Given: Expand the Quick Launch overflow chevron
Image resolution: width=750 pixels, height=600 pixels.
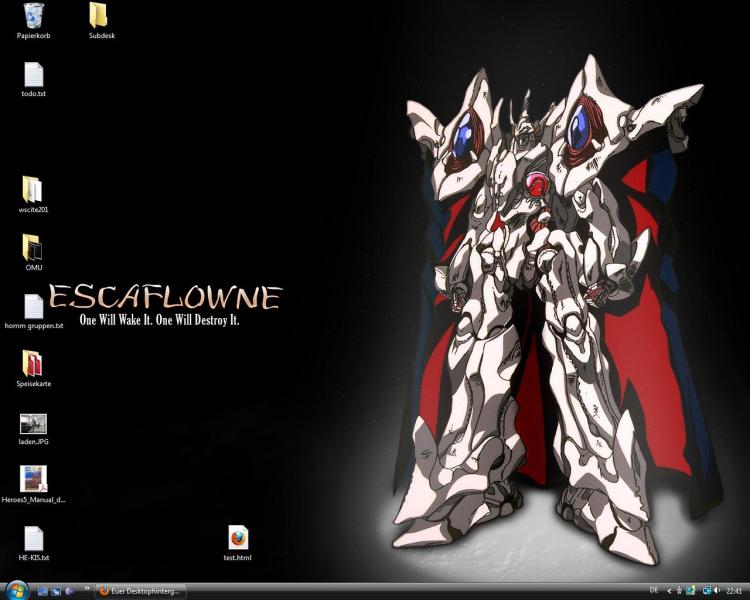Looking at the screenshot, I should (86, 590).
